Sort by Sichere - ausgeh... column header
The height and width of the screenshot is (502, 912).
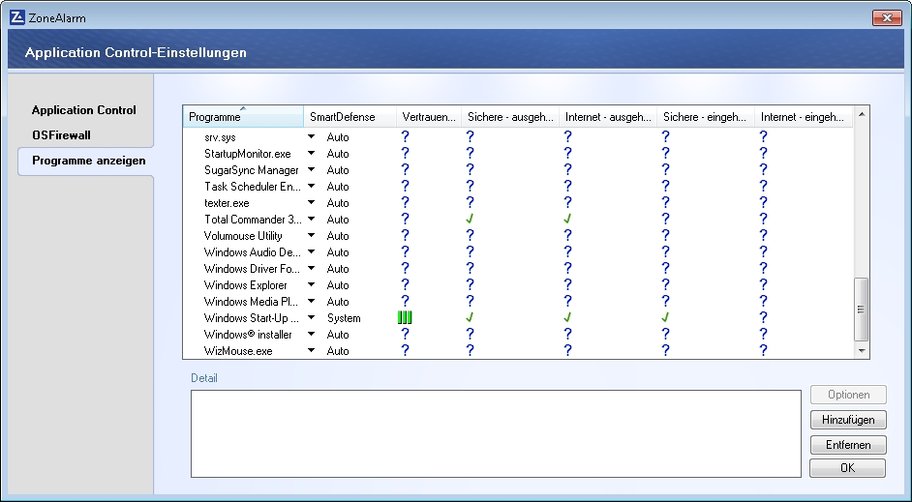pyautogui.click(x=510, y=117)
